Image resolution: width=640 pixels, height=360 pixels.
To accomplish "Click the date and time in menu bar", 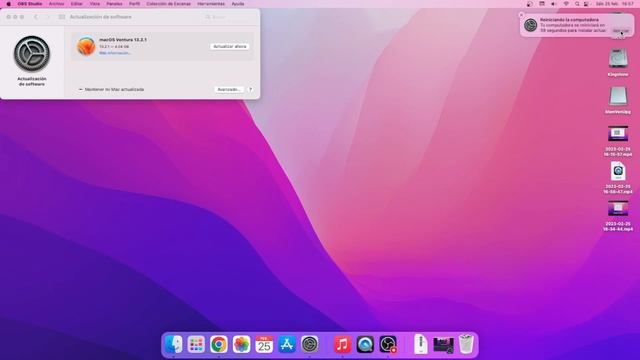I will [614, 4].
